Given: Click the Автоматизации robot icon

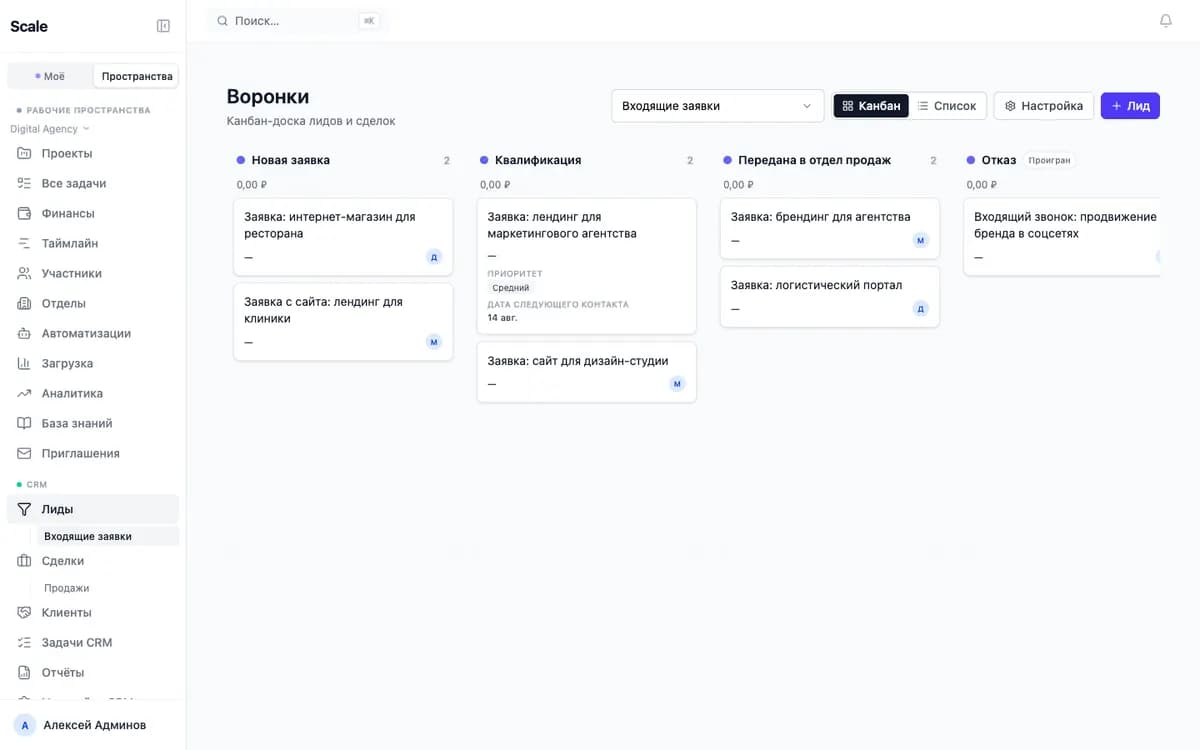Looking at the screenshot, I should pyautogui.click(x=24, y=333).
